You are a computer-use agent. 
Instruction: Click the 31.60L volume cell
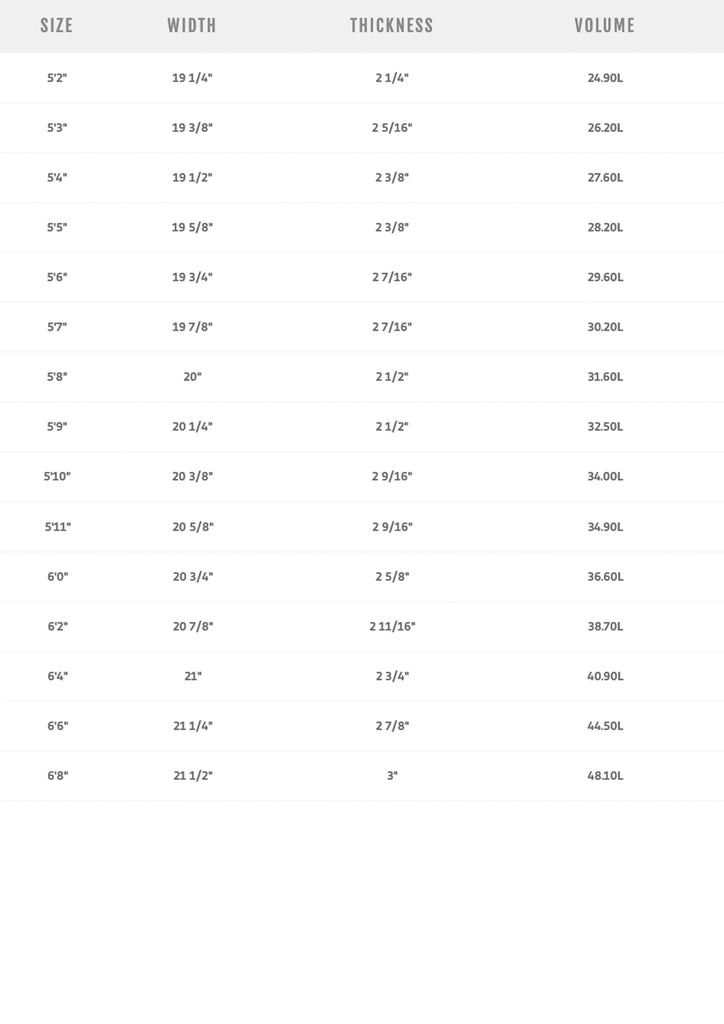605,377
